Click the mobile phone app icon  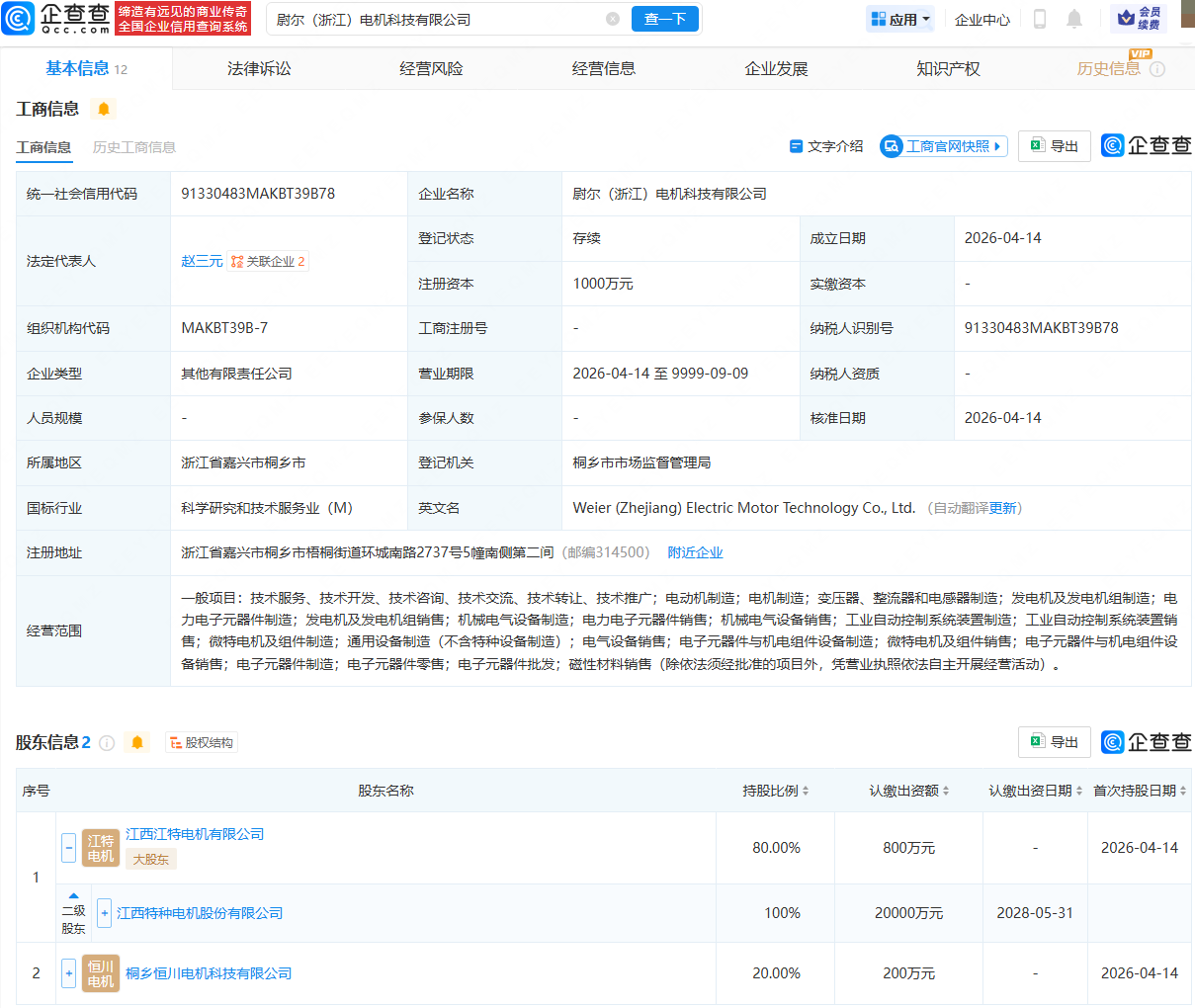click(x=1039, y=19)
